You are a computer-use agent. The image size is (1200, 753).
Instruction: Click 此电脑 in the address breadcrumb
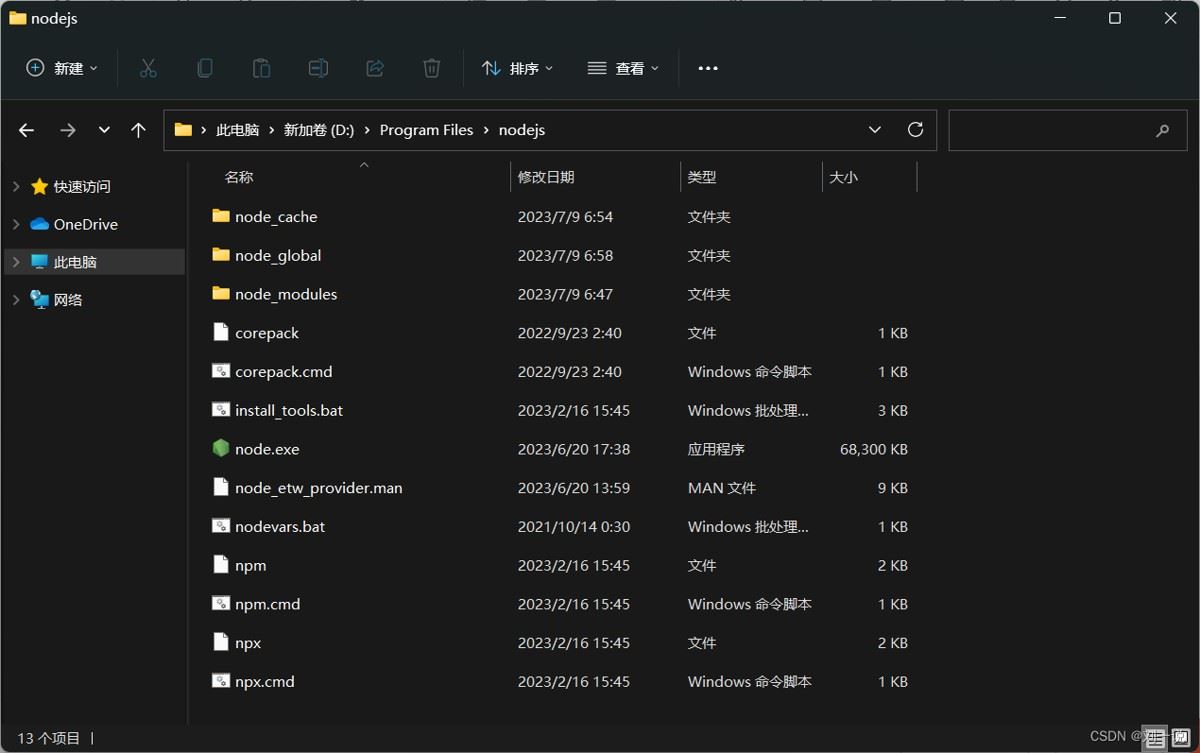[x=238, y=130]
